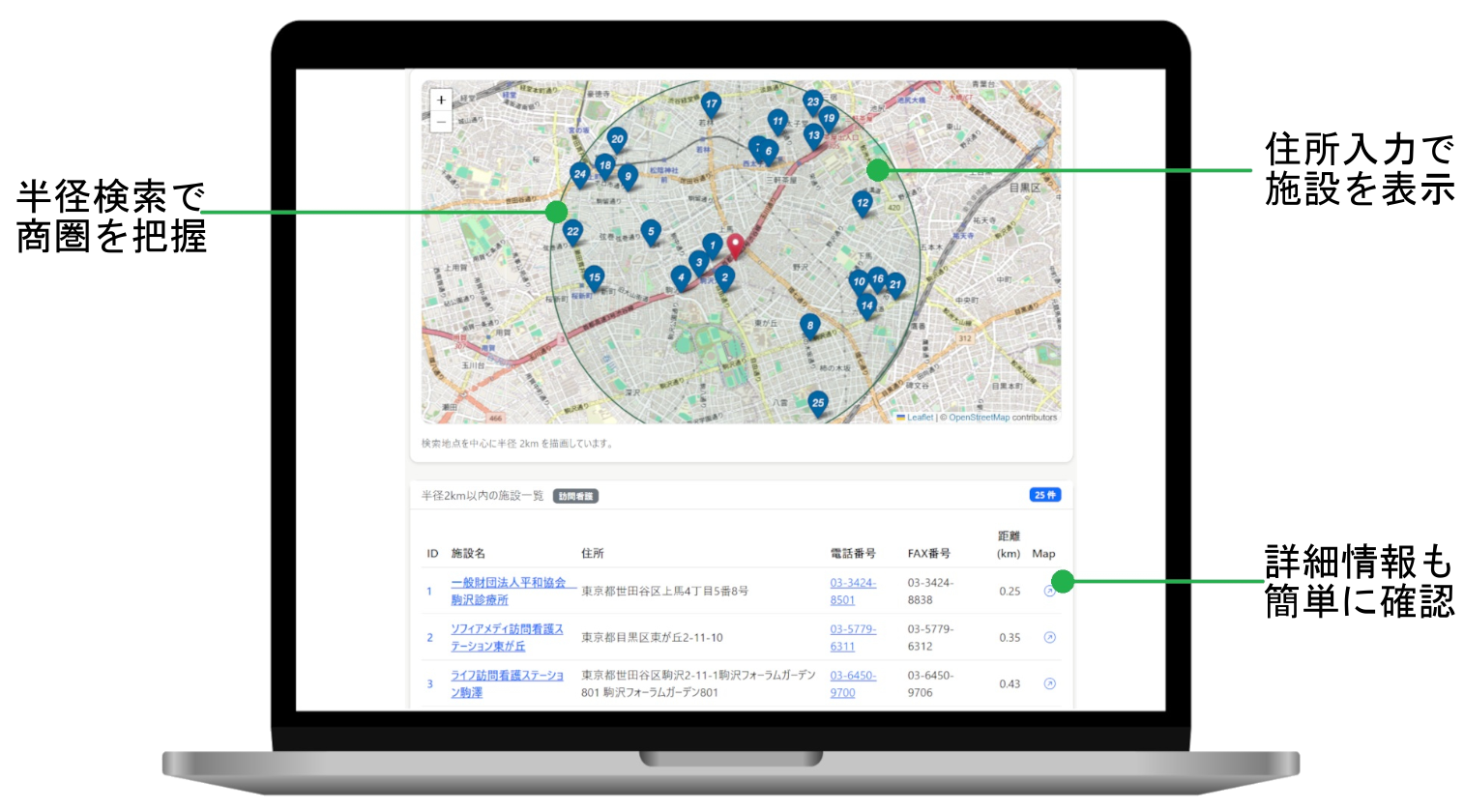1464x812 pixels.
Task: Open ライフ訪問看護ステーション駒澤 link
Action: pyautogui.click(x=506, y=676)
